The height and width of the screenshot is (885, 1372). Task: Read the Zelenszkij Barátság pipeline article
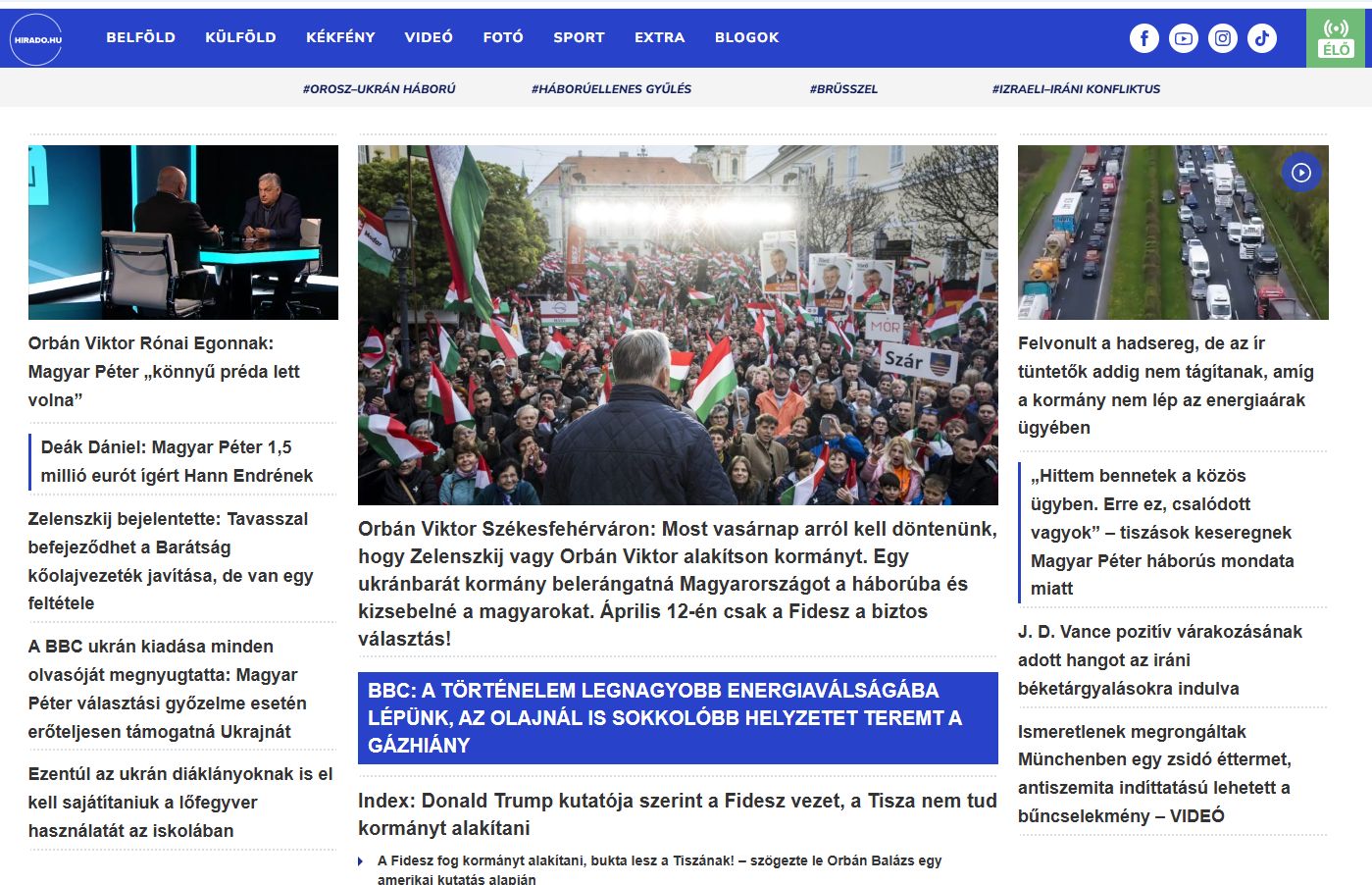tap(169, 560)
